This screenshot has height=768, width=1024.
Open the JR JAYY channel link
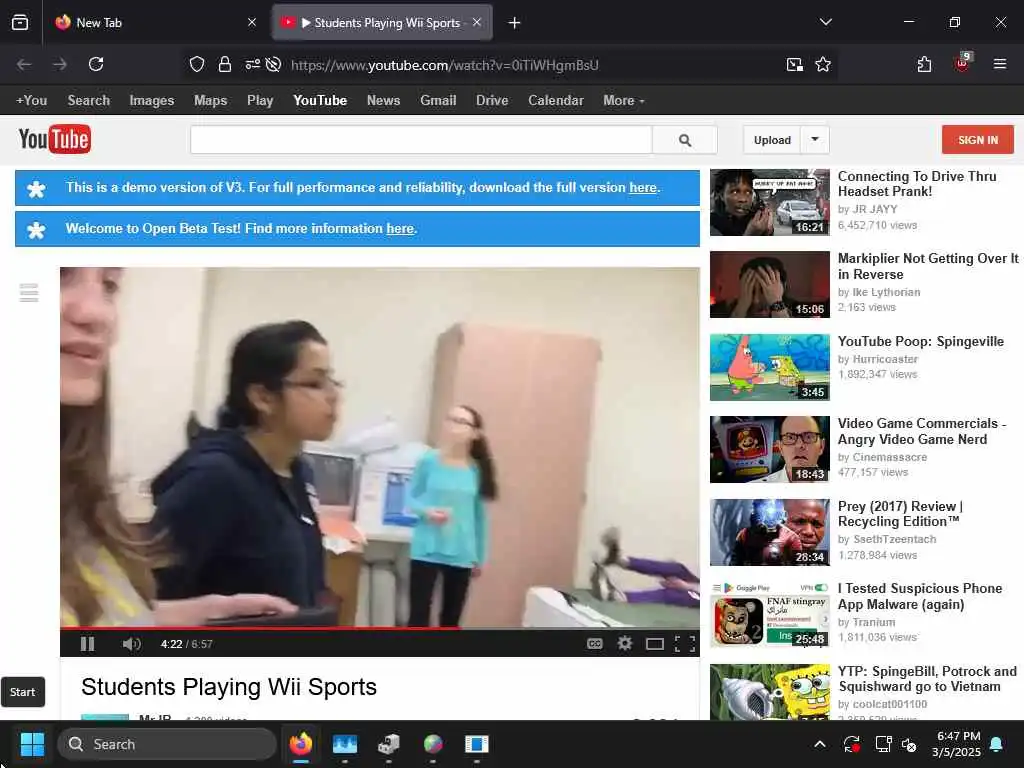coord(875,209)
